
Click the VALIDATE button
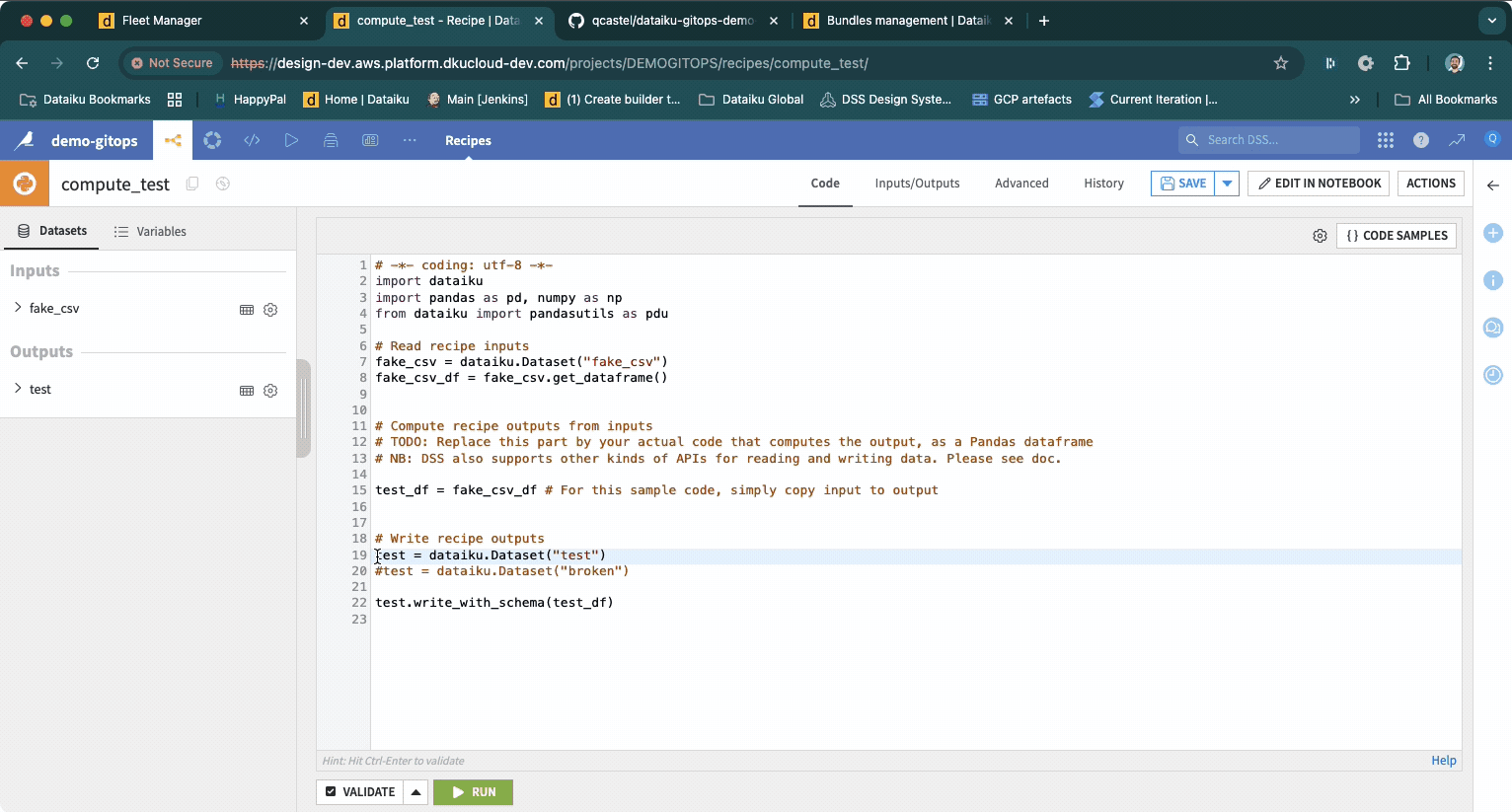pyautogui.click(x=359, y=792)
